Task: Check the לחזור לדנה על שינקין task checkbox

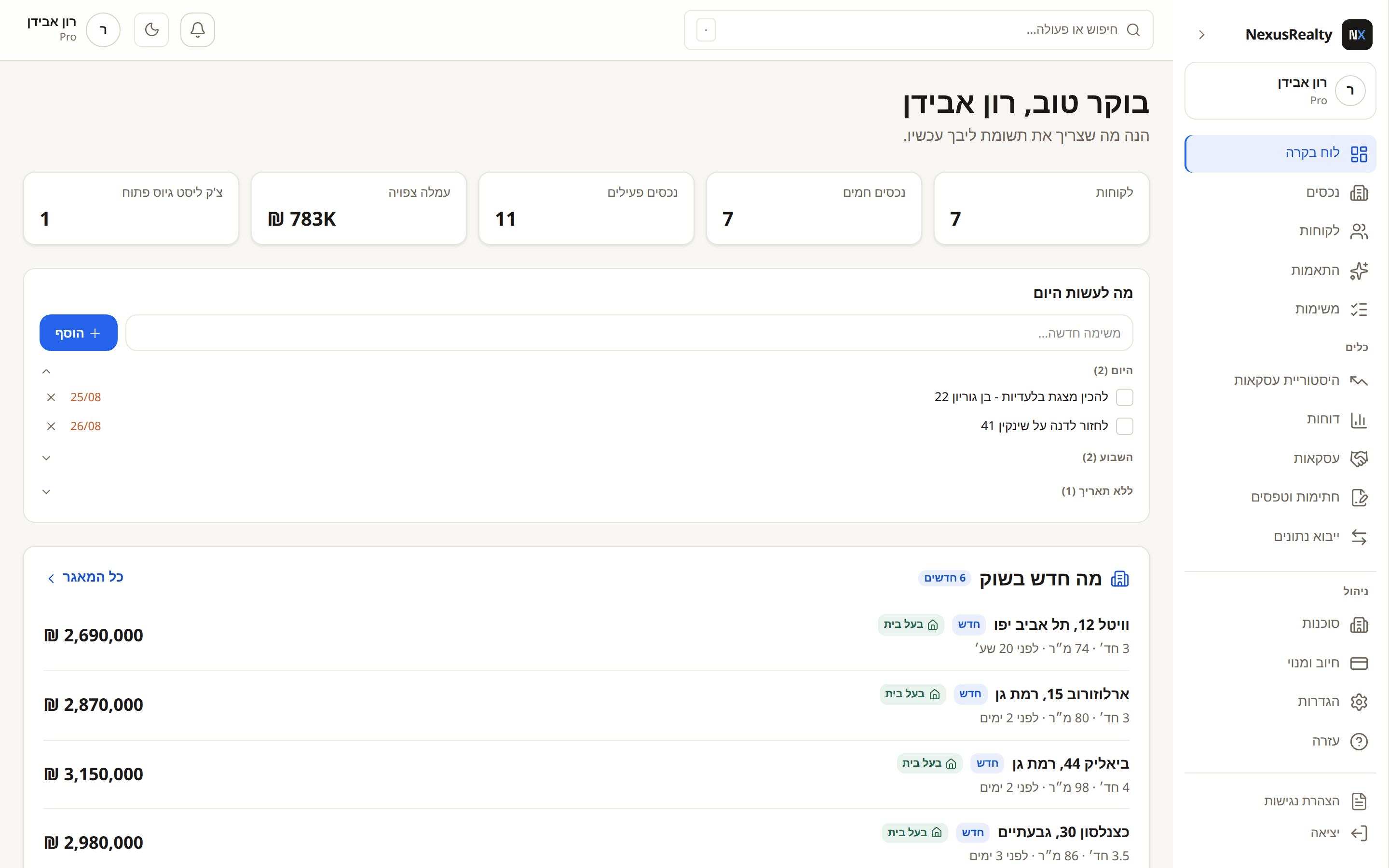Action: (x=1124, y=427)
